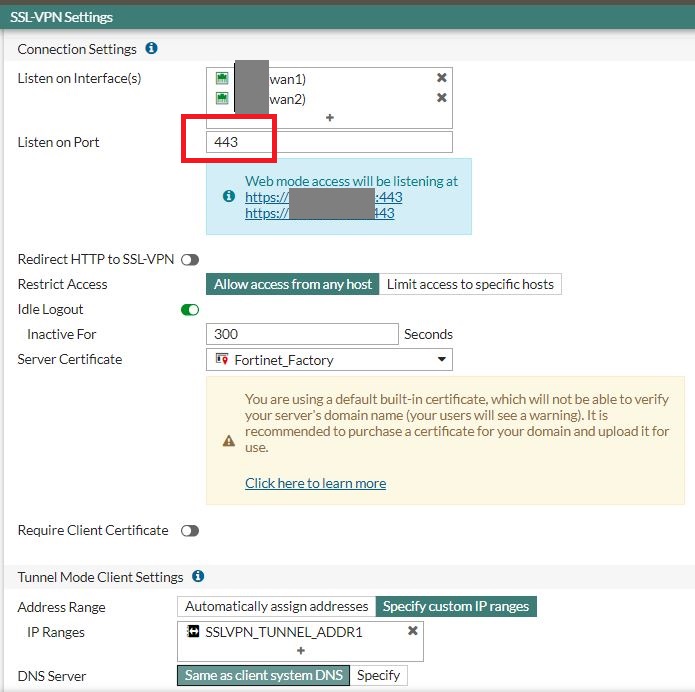Click the 'Tunnel Mode Client Settings' heading
695x692 pixels.
(100, 577)
